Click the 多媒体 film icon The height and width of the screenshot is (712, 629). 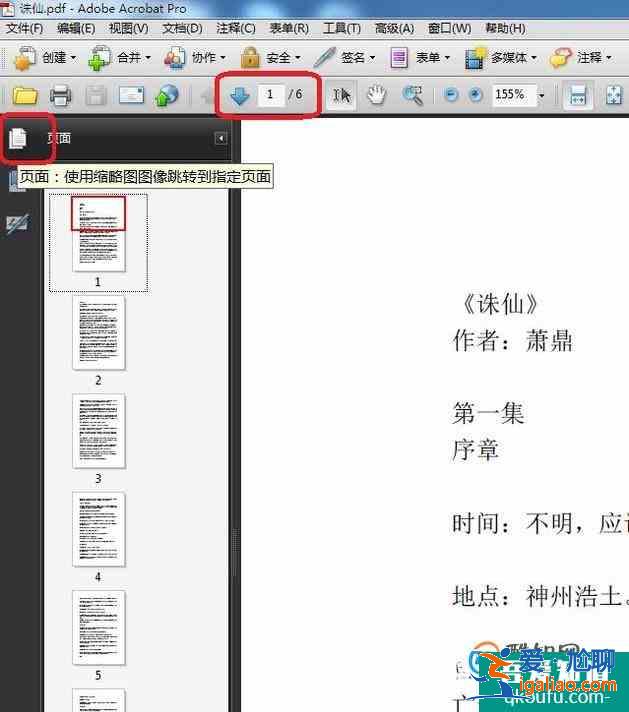point(475,58)
